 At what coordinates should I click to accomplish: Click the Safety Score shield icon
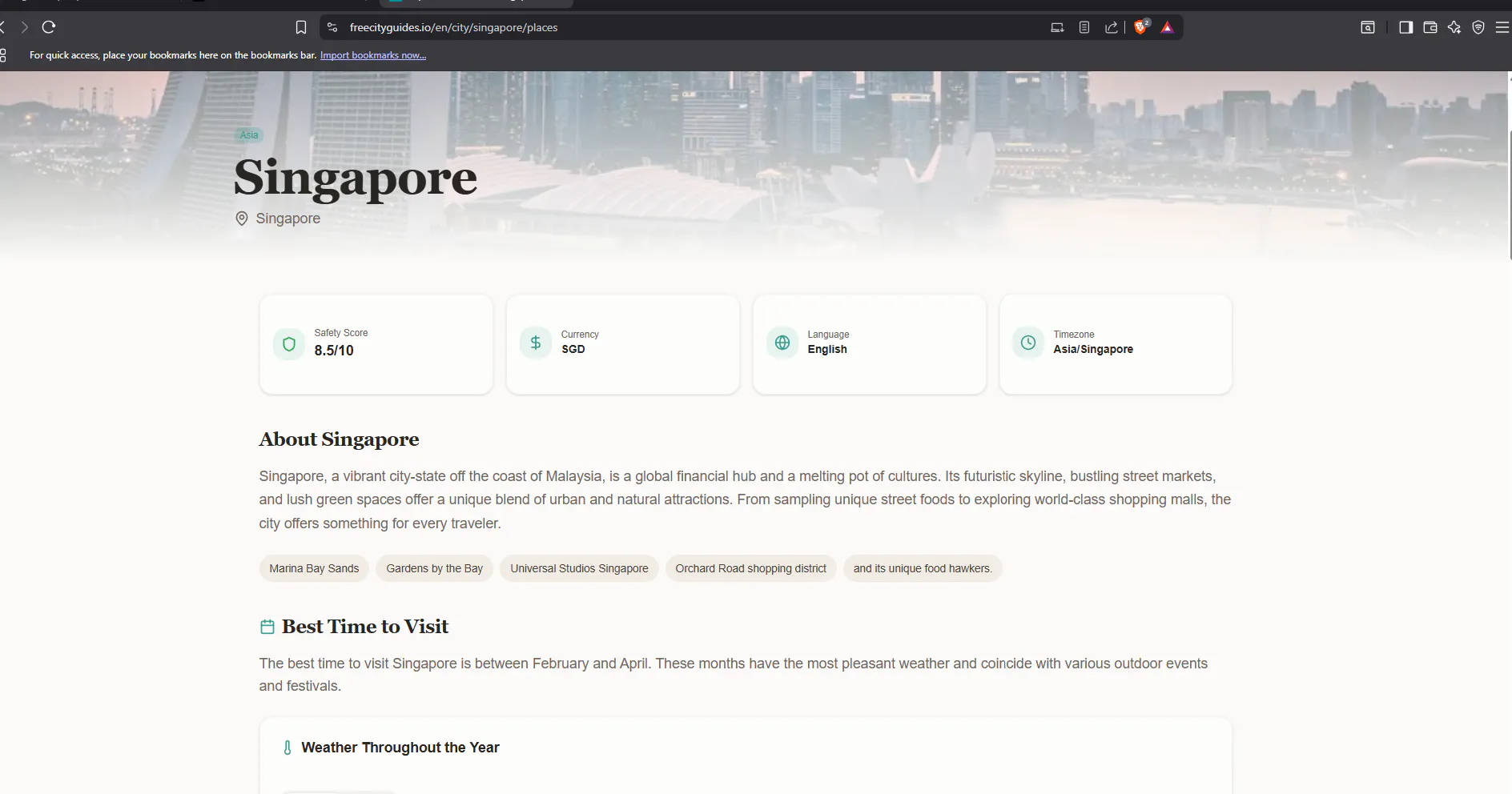tap(289, 344)
